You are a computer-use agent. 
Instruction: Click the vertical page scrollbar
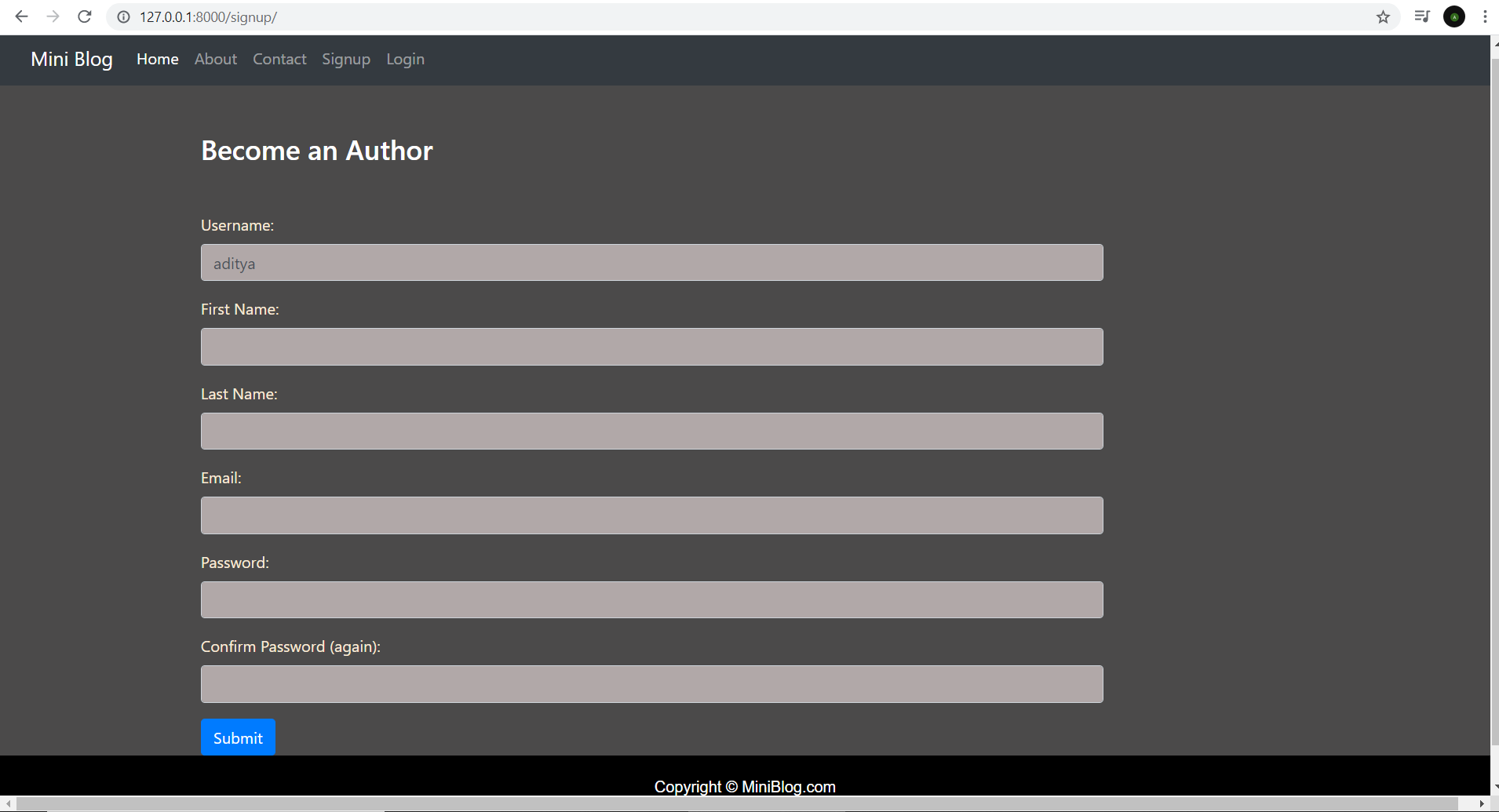click(x=1494, y=400)
